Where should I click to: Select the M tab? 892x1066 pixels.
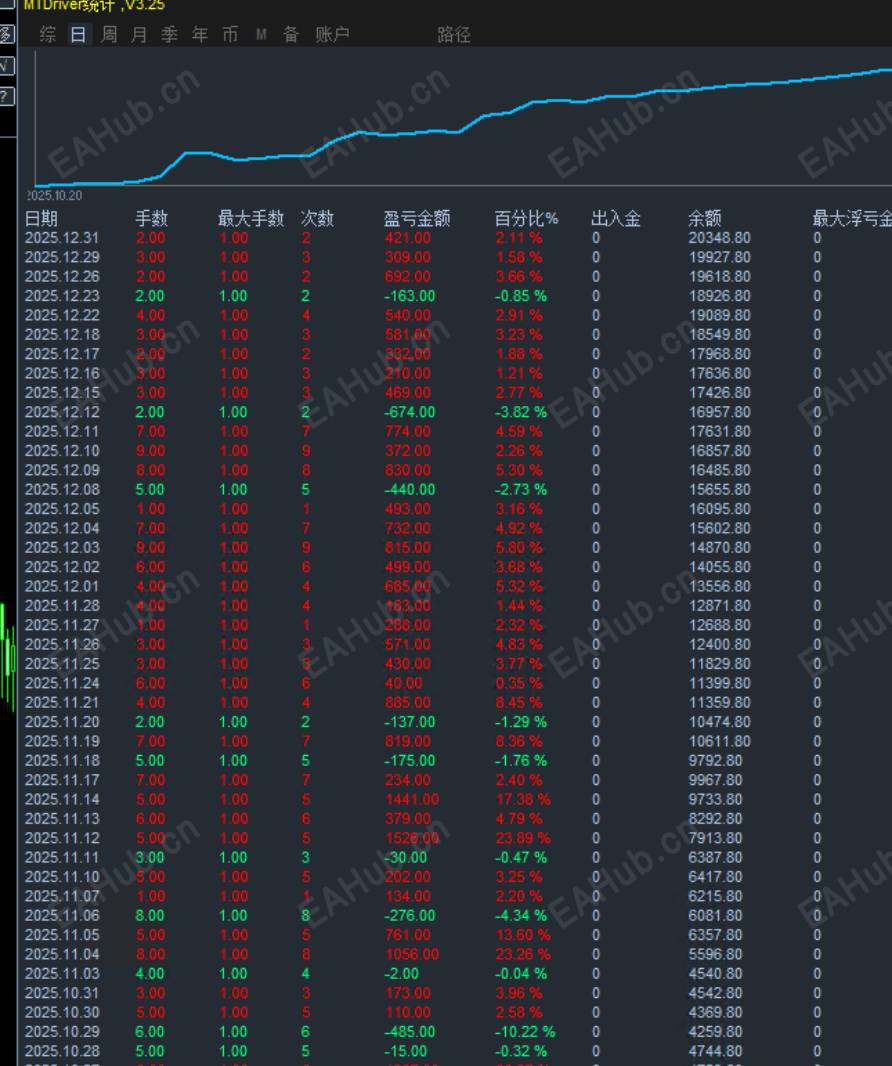[261, 34]
